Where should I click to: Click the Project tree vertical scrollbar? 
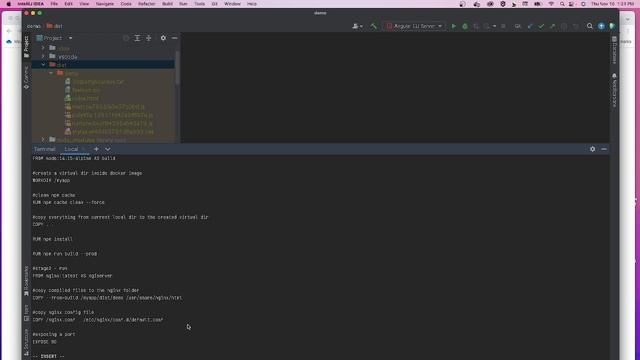pyautogui.click(x=177, y=67)
